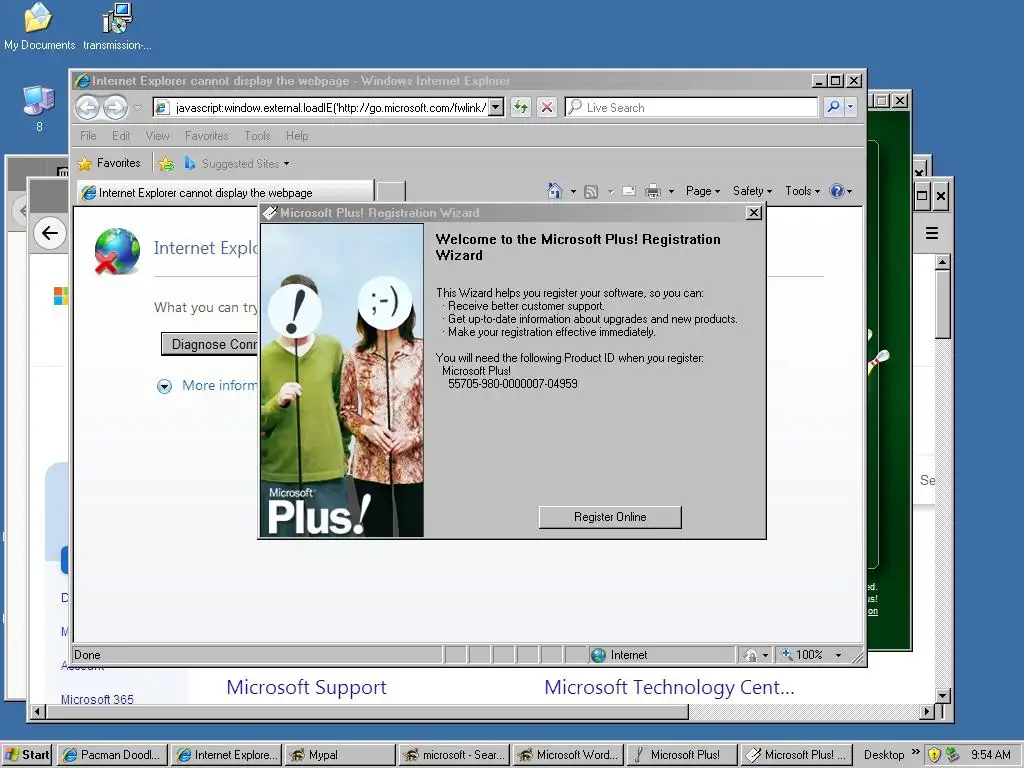Open the Tools menu in menu bar
The image size is (1024, 768).
pyautogui.click(x=257, y=136)
